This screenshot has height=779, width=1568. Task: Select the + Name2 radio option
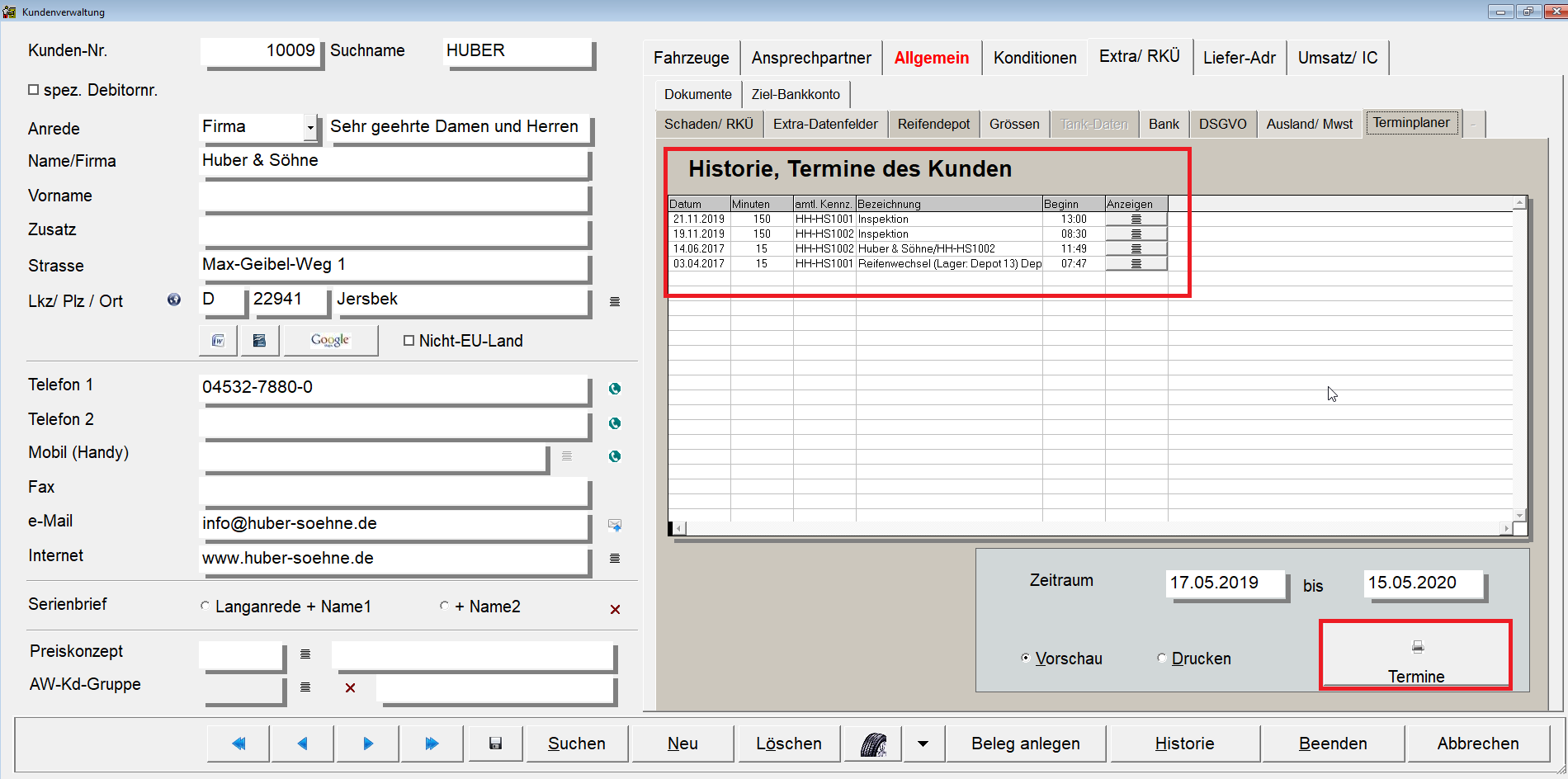[x=444, y=606]
